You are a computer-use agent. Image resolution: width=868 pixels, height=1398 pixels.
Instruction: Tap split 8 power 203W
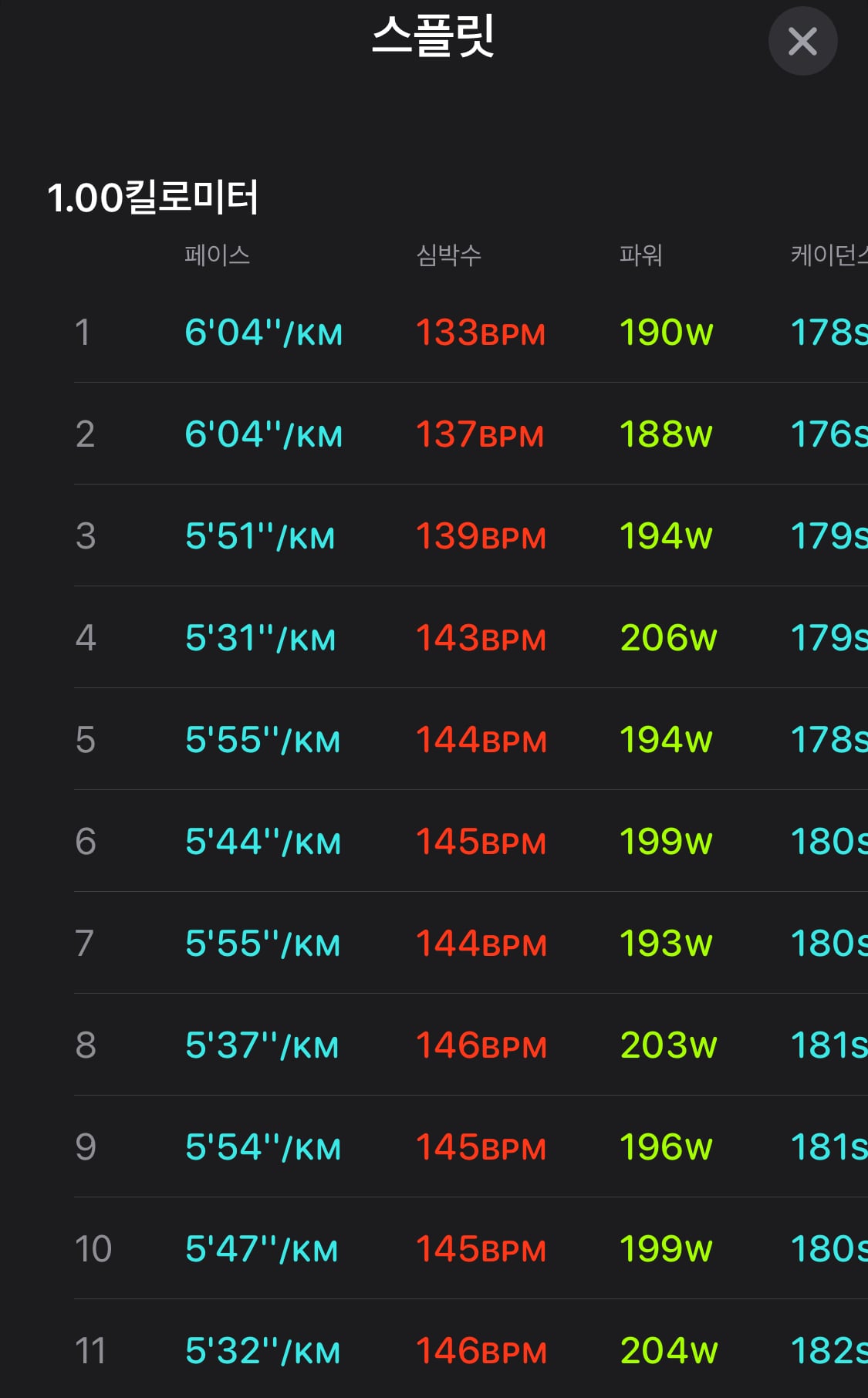[668, 1045]
